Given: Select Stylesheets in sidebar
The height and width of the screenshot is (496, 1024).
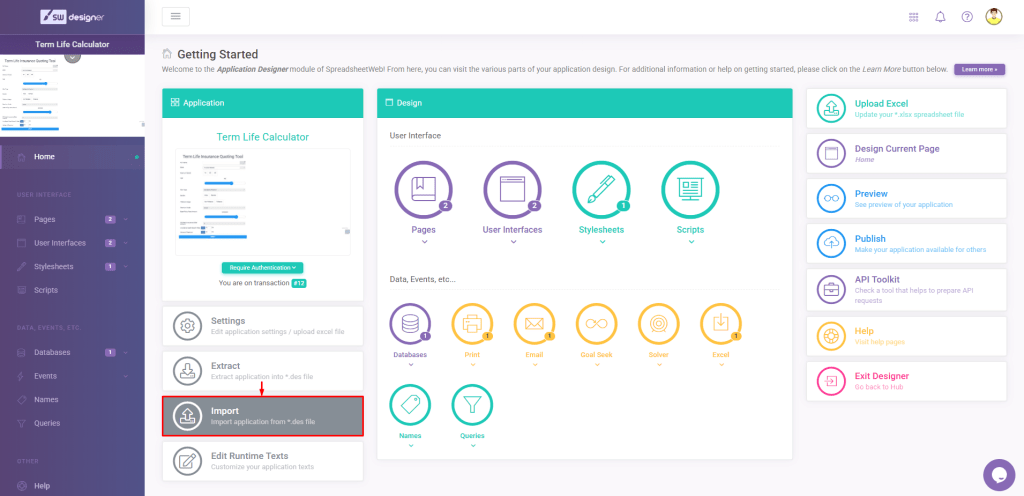Looking at the screenshot, I should coord(72,266).
